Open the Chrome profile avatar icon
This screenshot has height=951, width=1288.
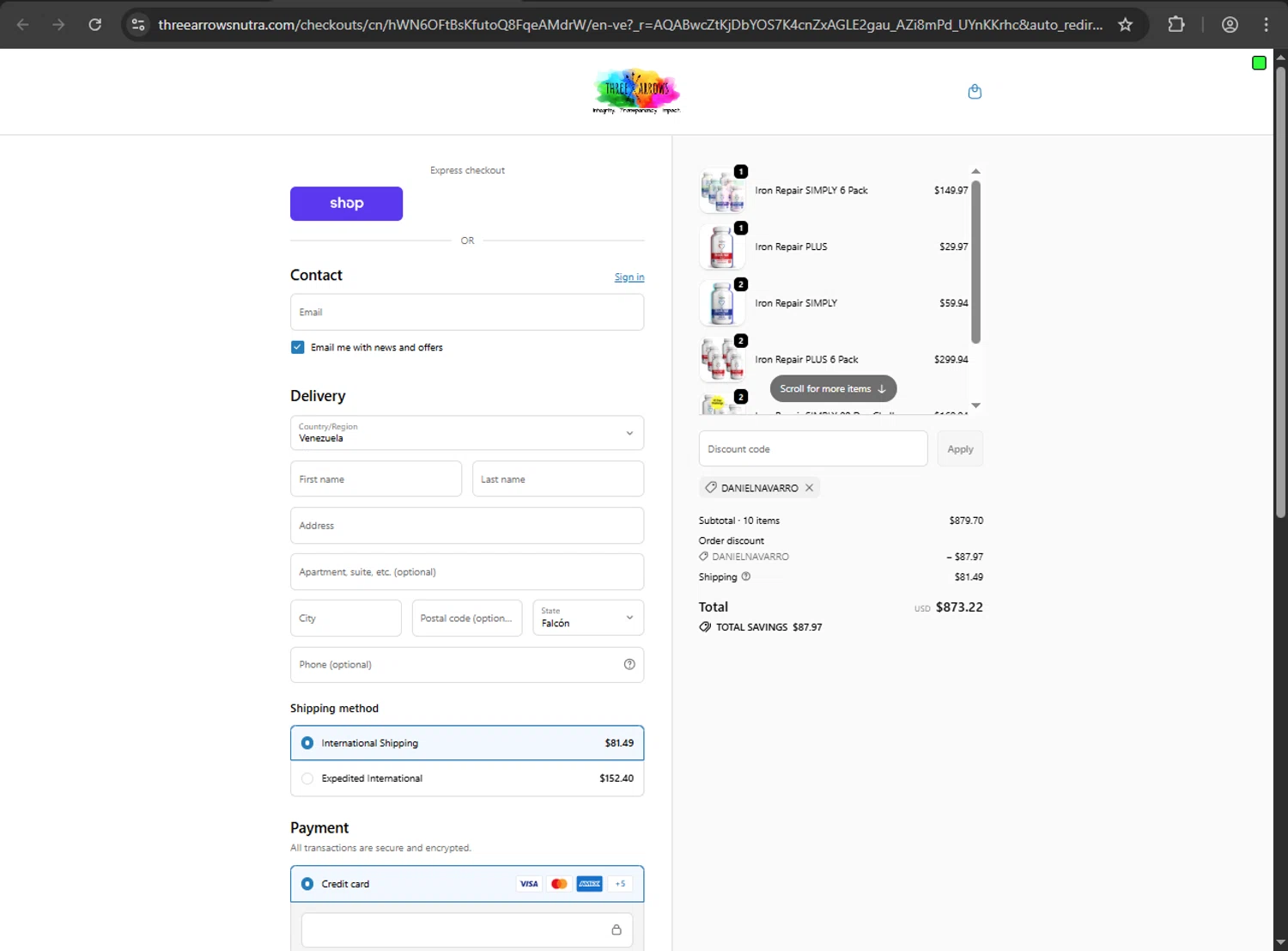pyautogui.click(x=1230, y=25)
